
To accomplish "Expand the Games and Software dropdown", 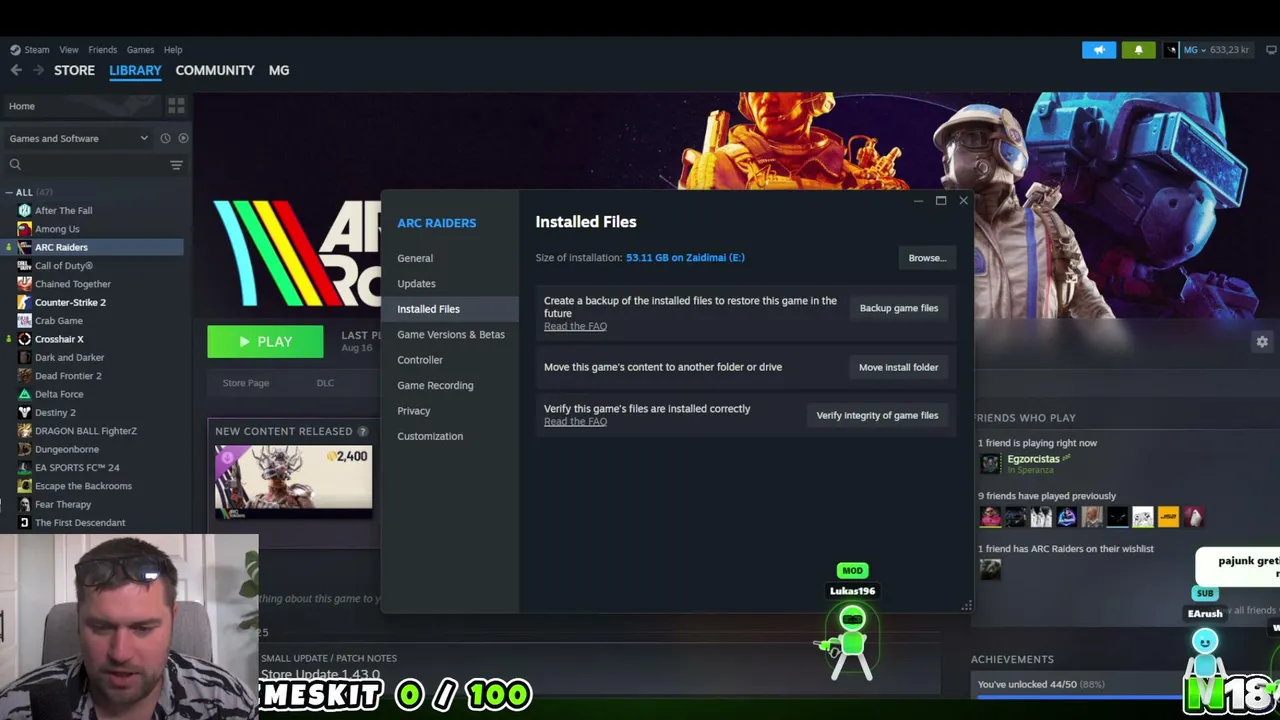I will coord(78,138).
